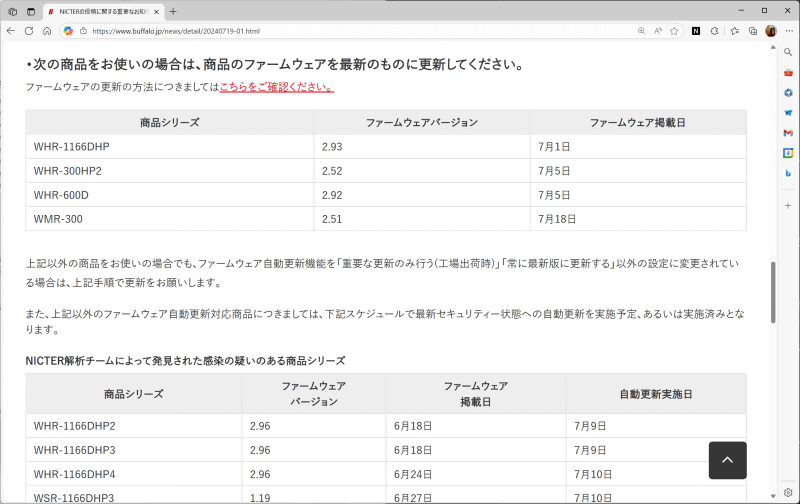800x504 pixels.
Task: Open Google Calendar in the sidebar
Action: (788, 153)
